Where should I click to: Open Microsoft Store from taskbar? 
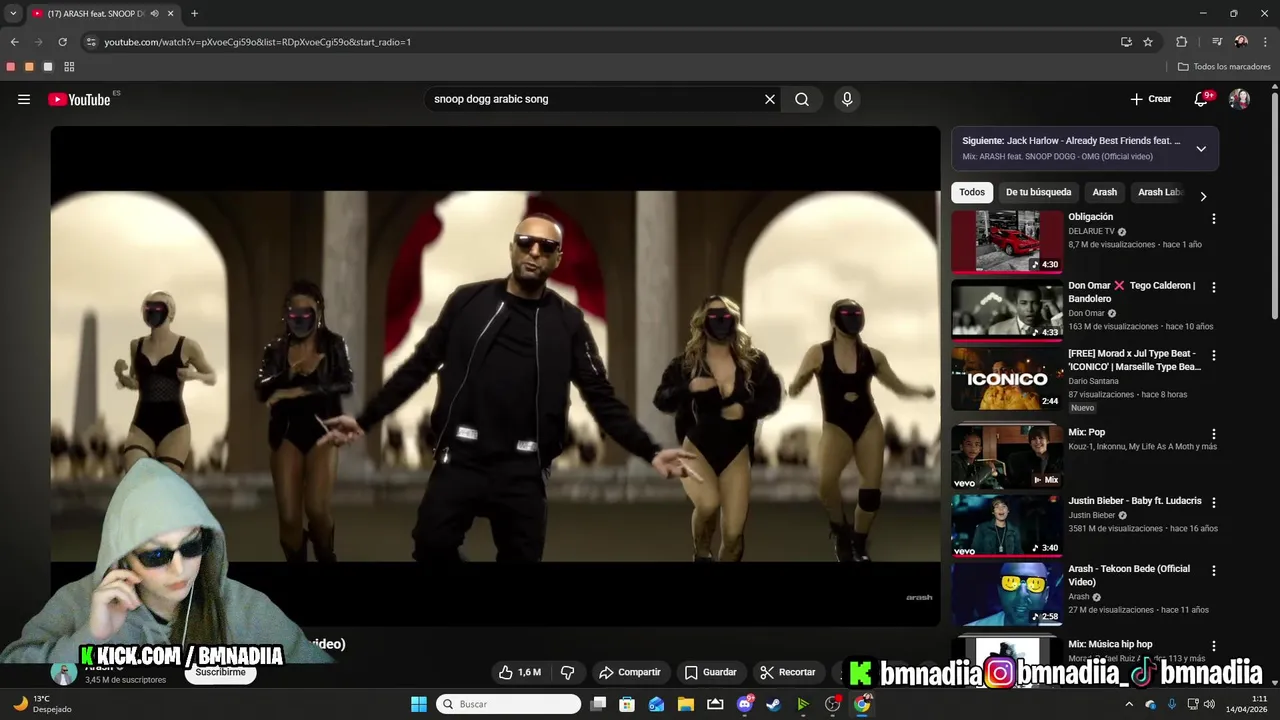[x=627, y=704]
